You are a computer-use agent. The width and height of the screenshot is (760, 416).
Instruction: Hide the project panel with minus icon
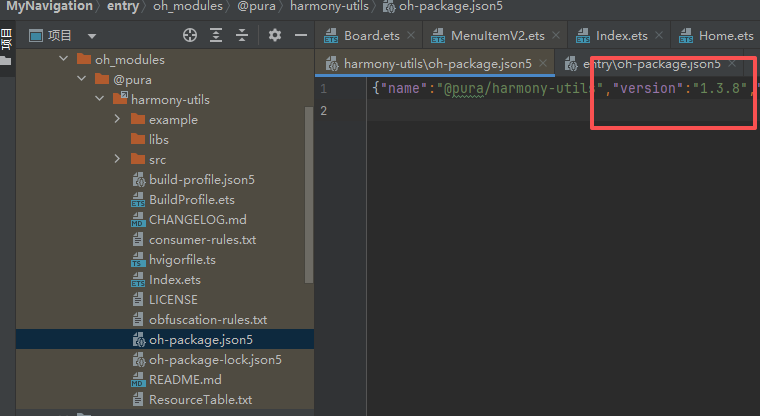pyautogui.click(x=301, y=35)
